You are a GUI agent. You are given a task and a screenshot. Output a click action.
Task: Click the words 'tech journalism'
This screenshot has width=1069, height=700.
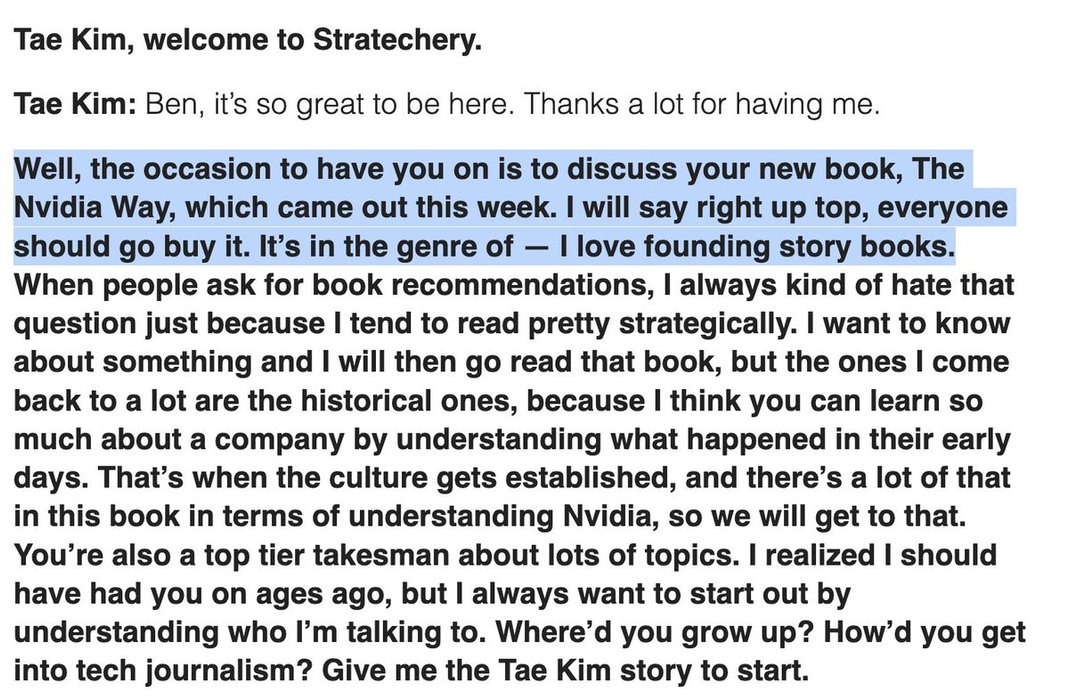(x=194, y=671)
